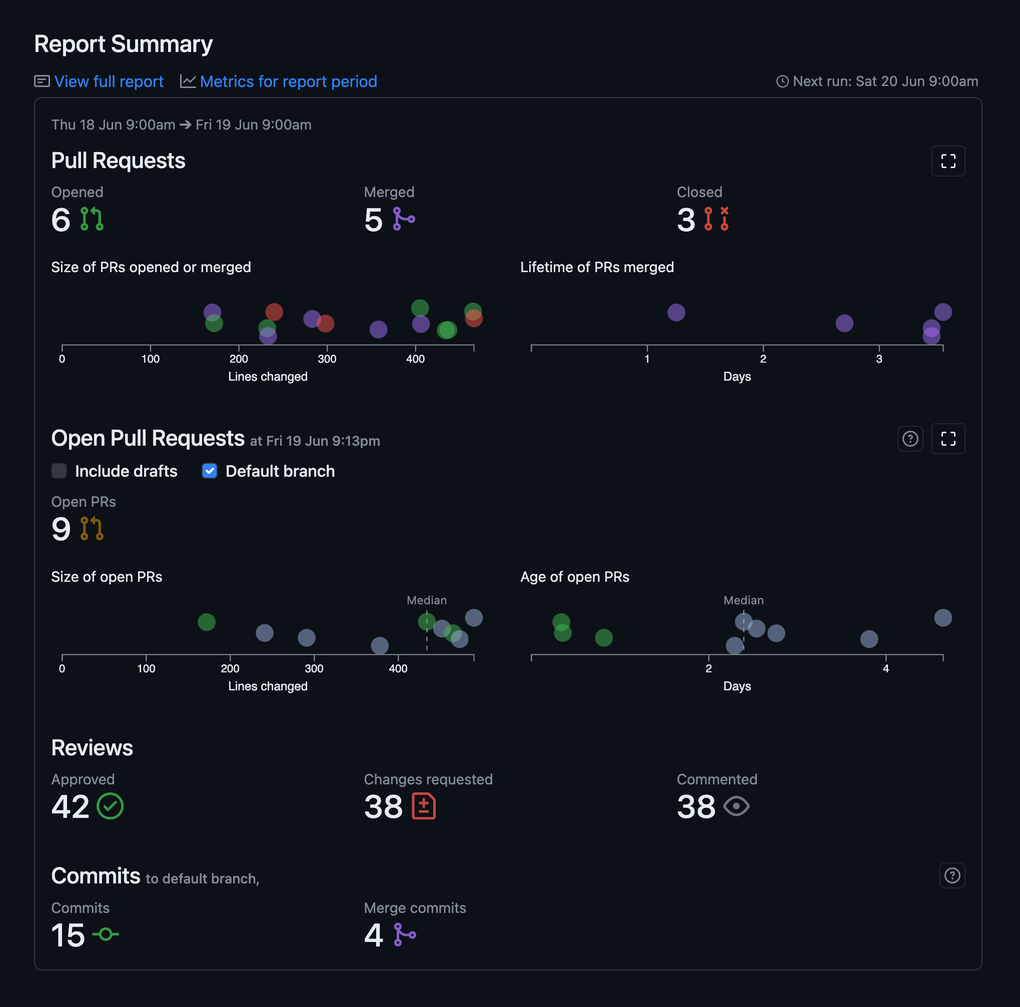This screenshot has height=1007, width=1020.
Task: Click the green Opened pull request icon
Action: coord(92,219)
